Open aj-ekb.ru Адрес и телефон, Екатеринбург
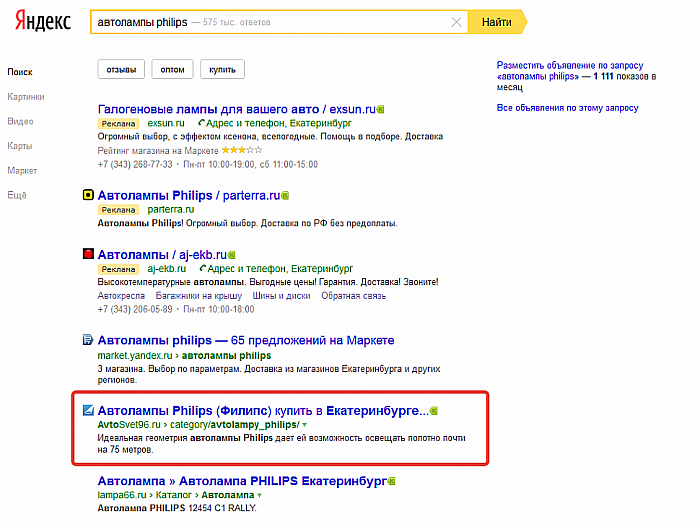The image size is (700, 527). point(280,268)
